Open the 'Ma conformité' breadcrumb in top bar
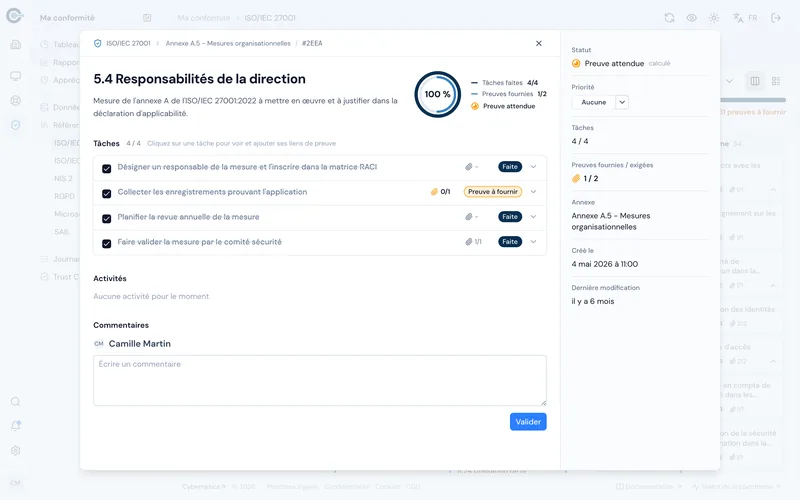Screen dimensions: 800x500 pyautogui.click(x=204, y=18)
